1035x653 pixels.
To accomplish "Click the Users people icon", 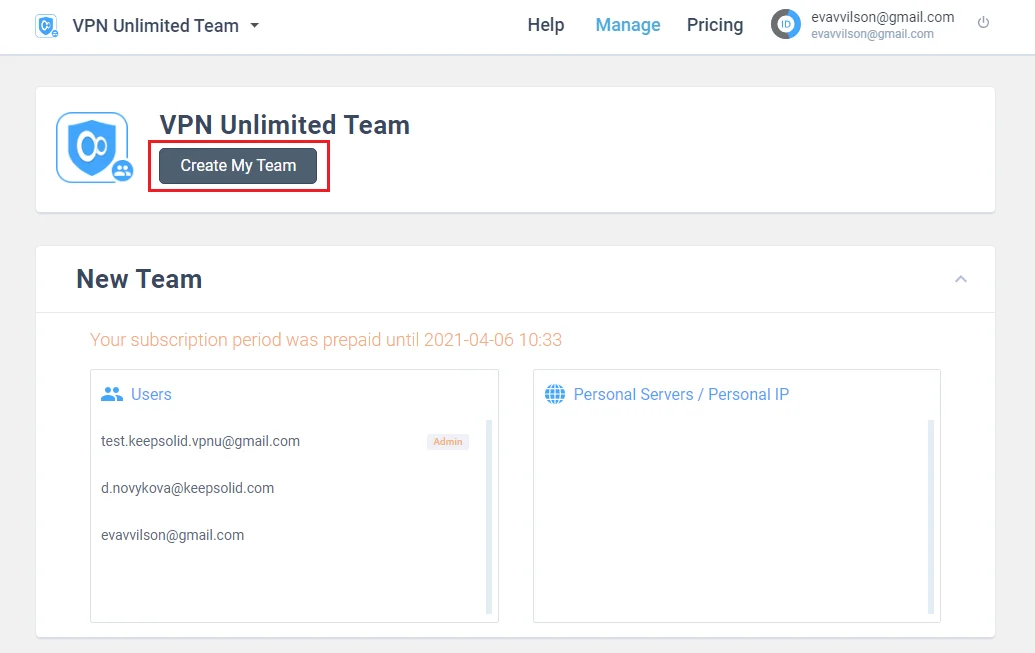I will pyautogui.click(x=112, y=394).
